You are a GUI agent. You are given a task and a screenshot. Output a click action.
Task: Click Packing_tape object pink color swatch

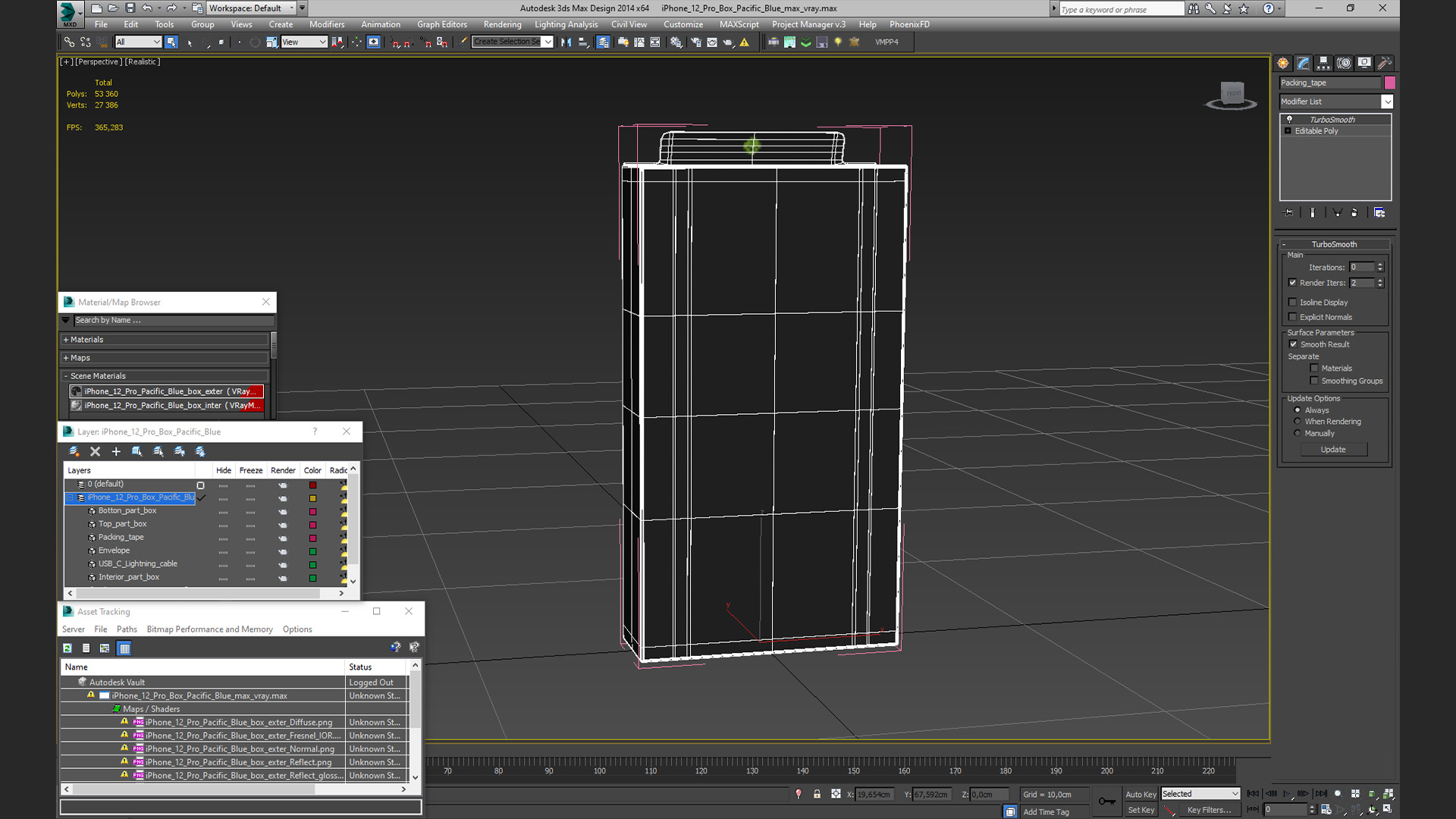[x=1389, y=83]
